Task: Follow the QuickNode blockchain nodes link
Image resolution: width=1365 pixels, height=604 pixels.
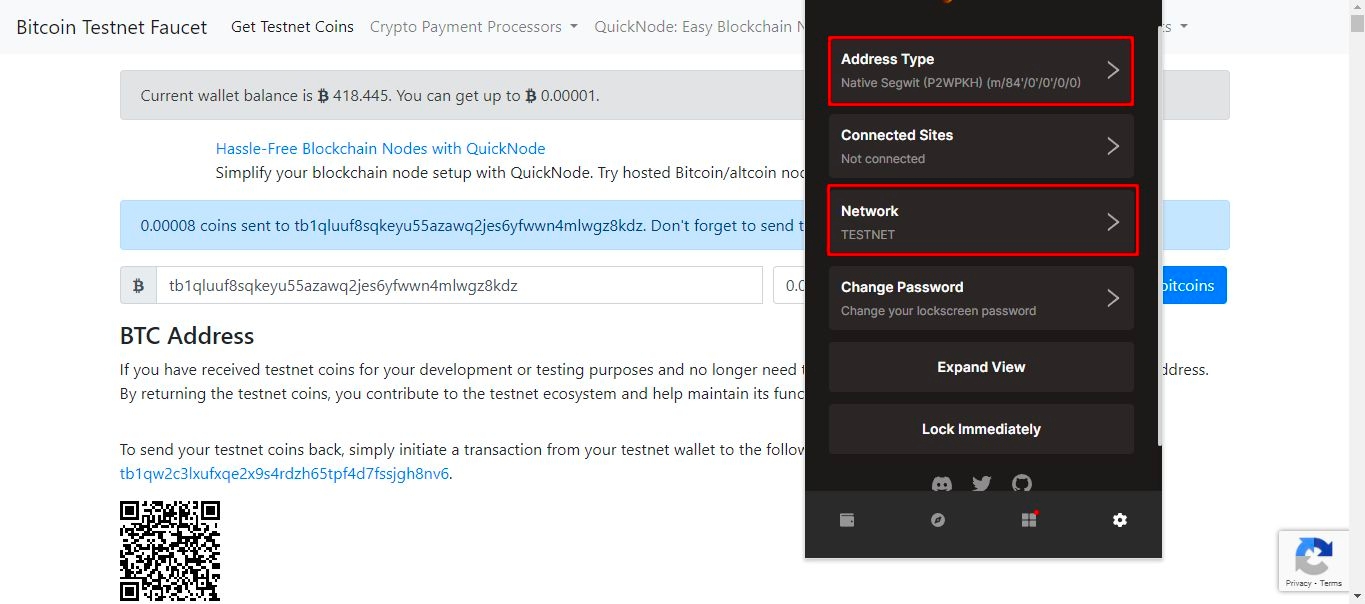Action: click(380, 149)
